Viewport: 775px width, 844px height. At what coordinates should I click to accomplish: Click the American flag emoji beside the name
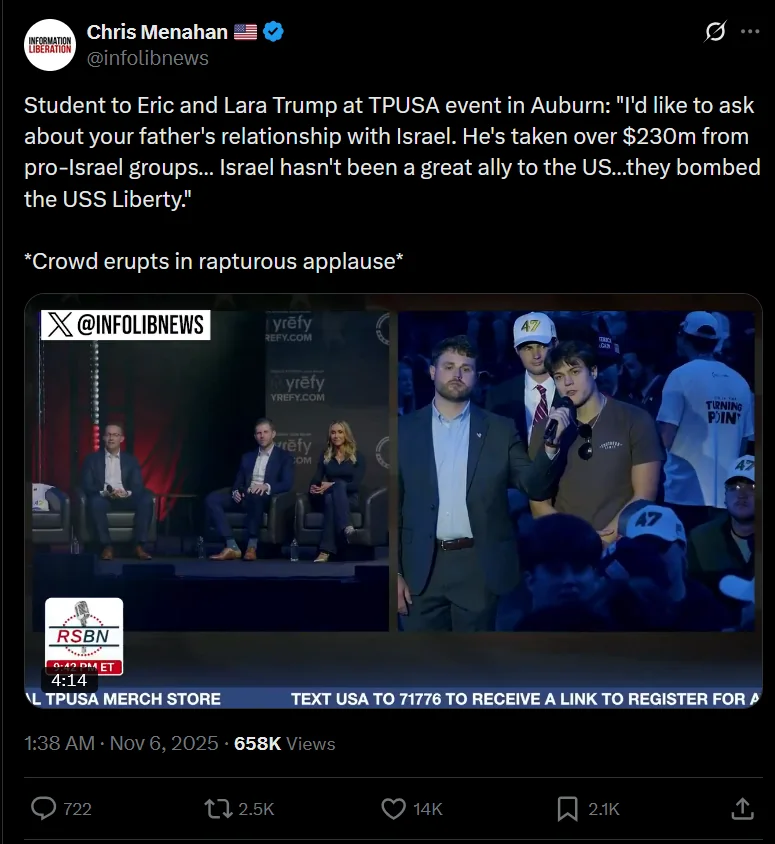pyautogui.click(x=245, y=32)
